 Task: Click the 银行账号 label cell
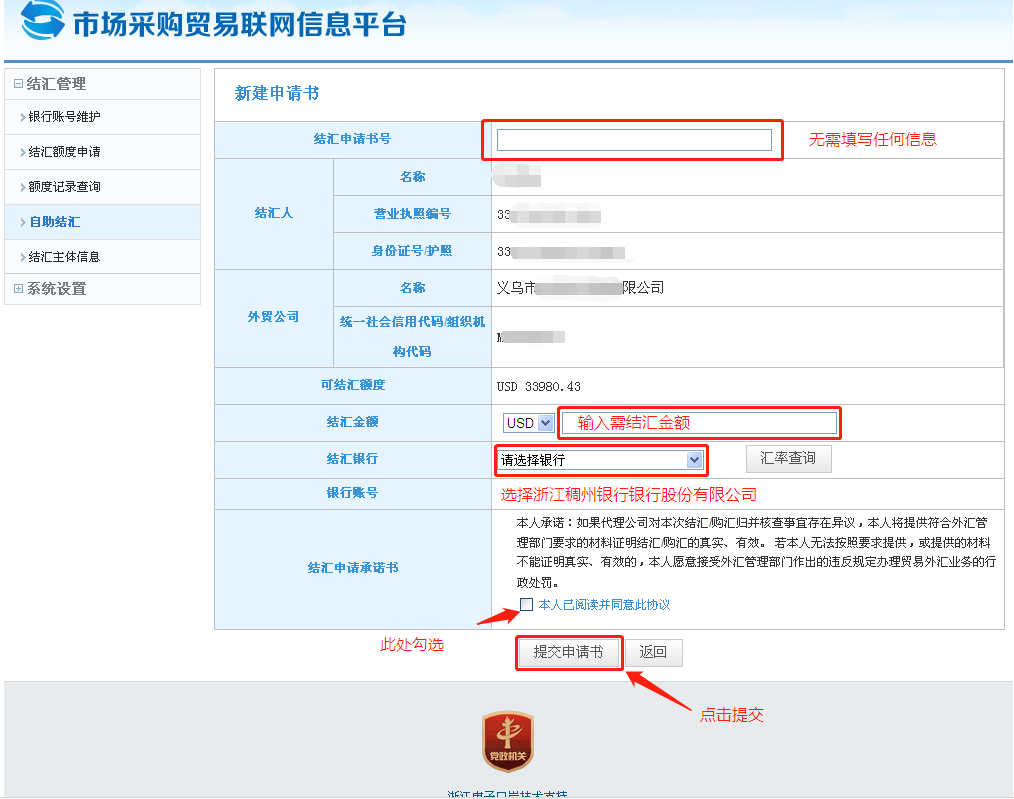tap(353, 493)
